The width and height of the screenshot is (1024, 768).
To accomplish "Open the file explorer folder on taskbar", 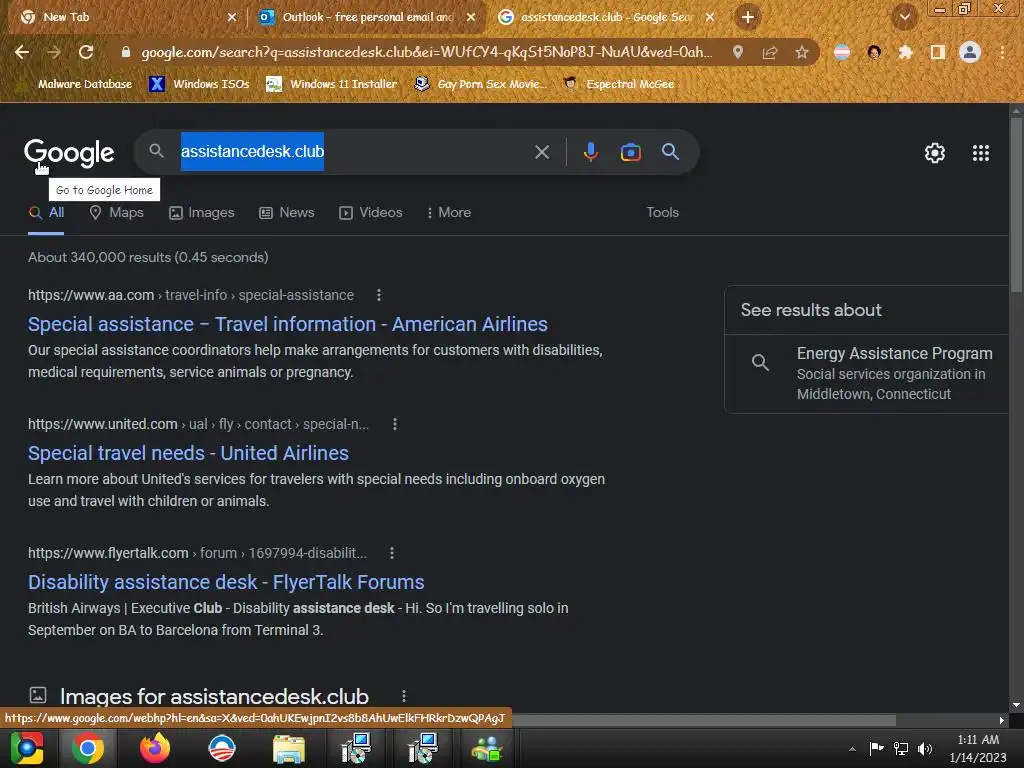I will (289, 748).
